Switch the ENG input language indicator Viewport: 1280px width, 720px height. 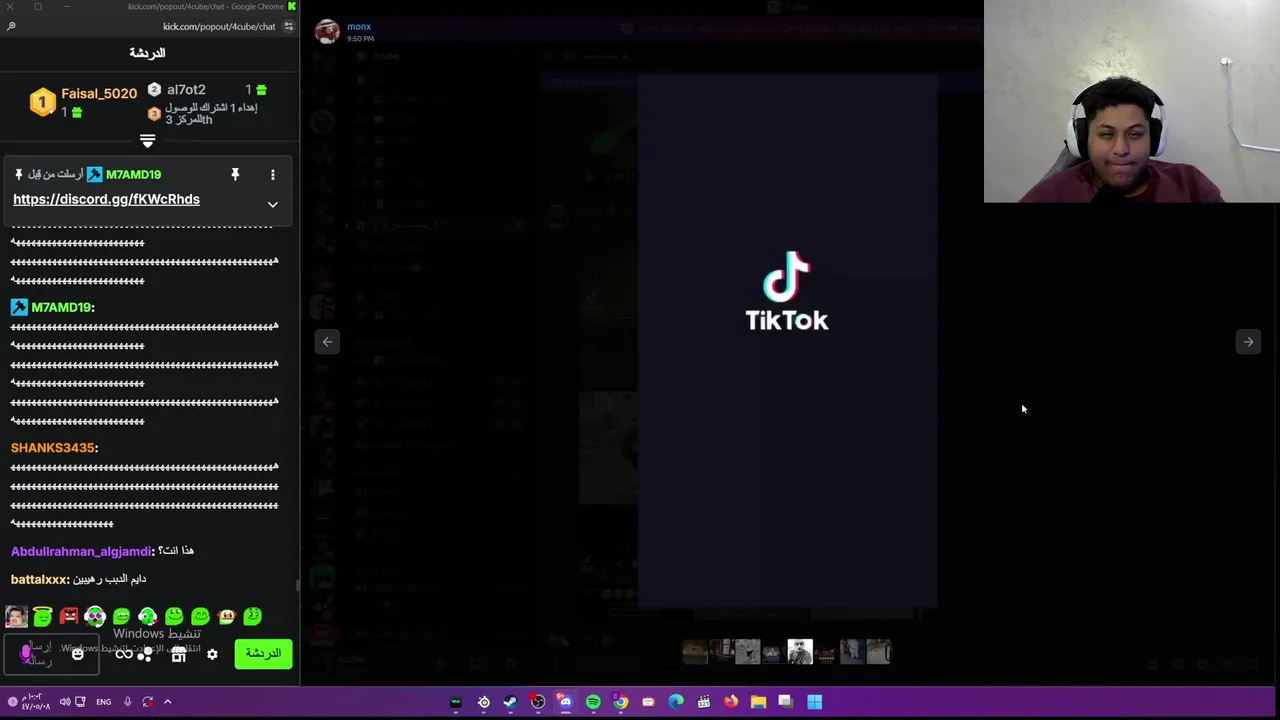pyautogui.click(x=104, y=702)
